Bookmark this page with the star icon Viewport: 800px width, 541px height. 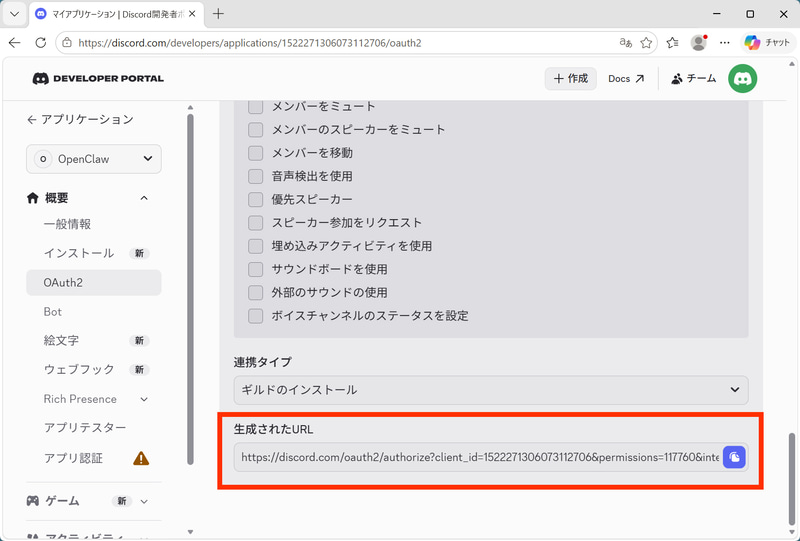646,43
